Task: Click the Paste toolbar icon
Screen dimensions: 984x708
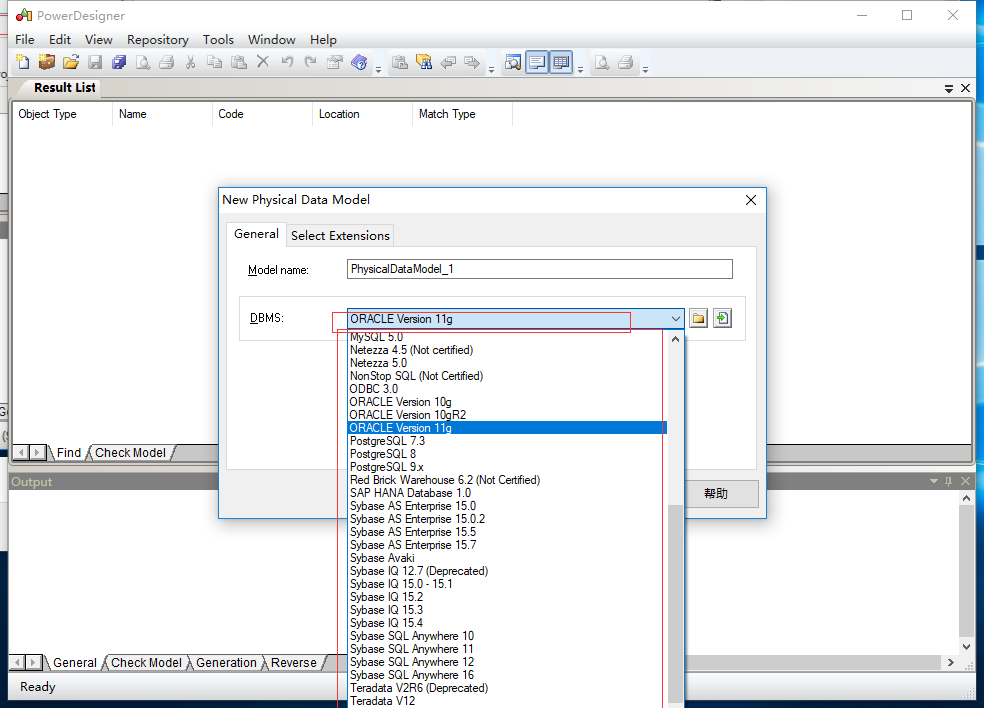Action: [x=238, y=62]
